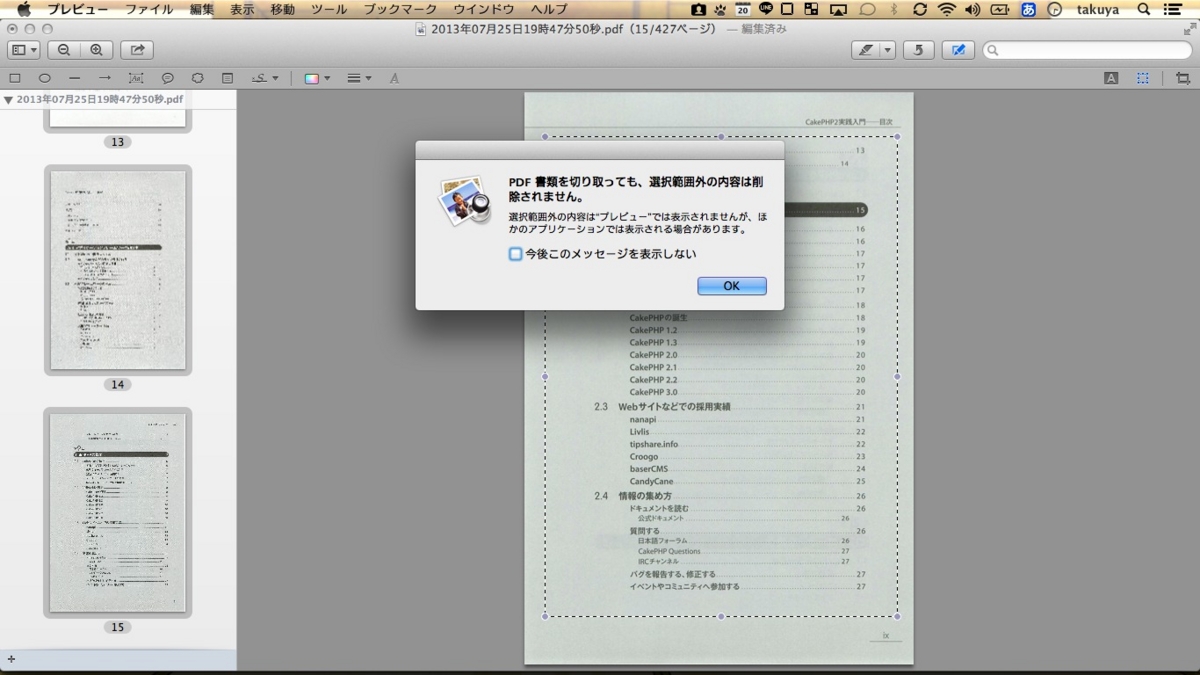
Task: Open the Notification Center icon
Action: [x=1175, y=9]
